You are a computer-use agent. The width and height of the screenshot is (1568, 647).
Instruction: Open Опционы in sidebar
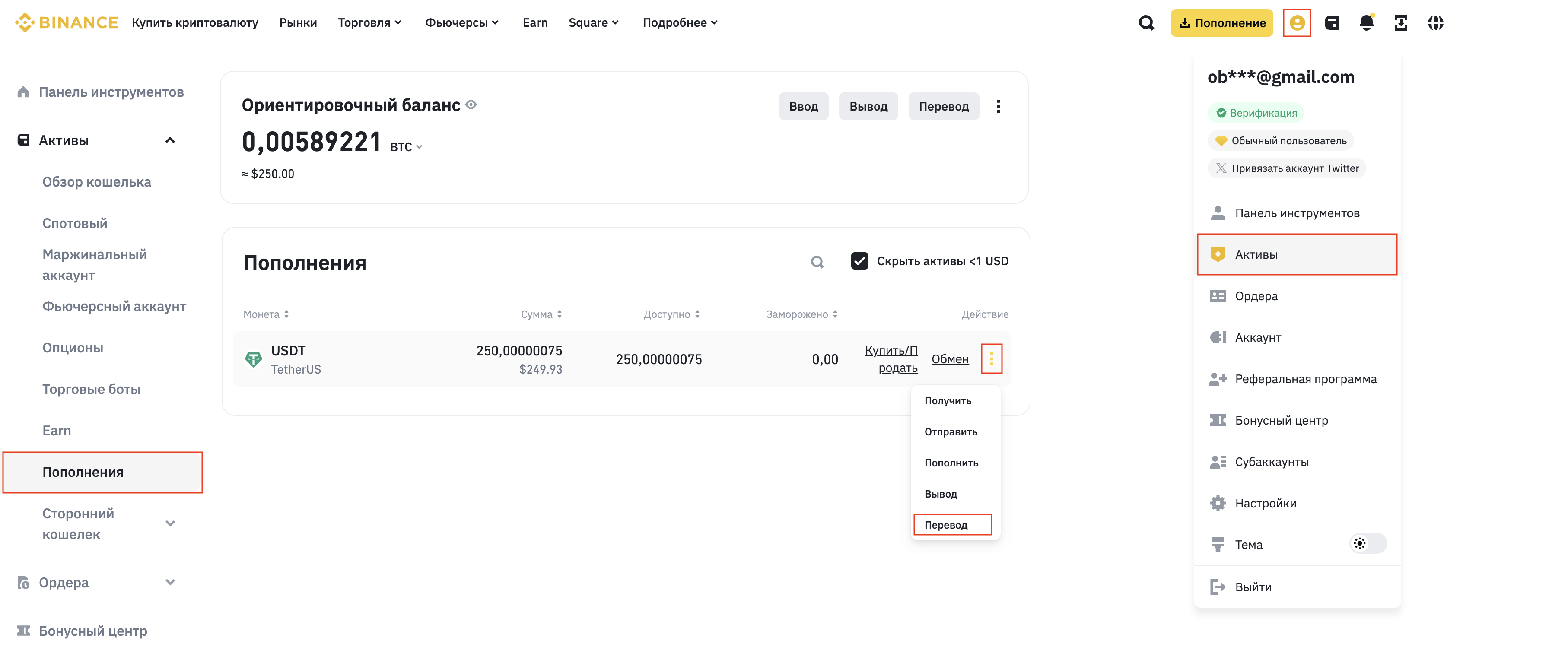pyautogui.click(x=73, y=348)
